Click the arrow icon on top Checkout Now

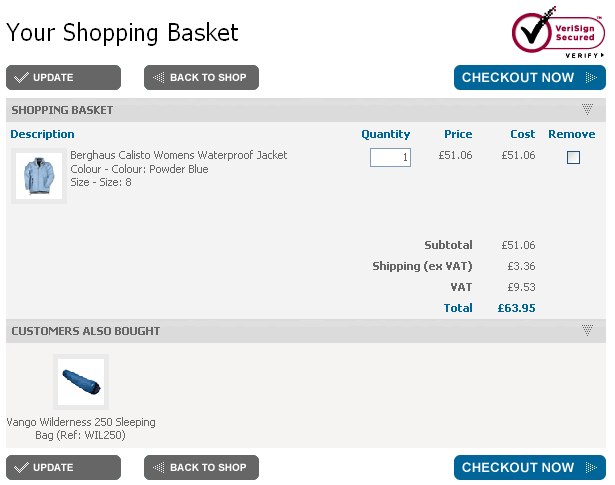[591, 78]
